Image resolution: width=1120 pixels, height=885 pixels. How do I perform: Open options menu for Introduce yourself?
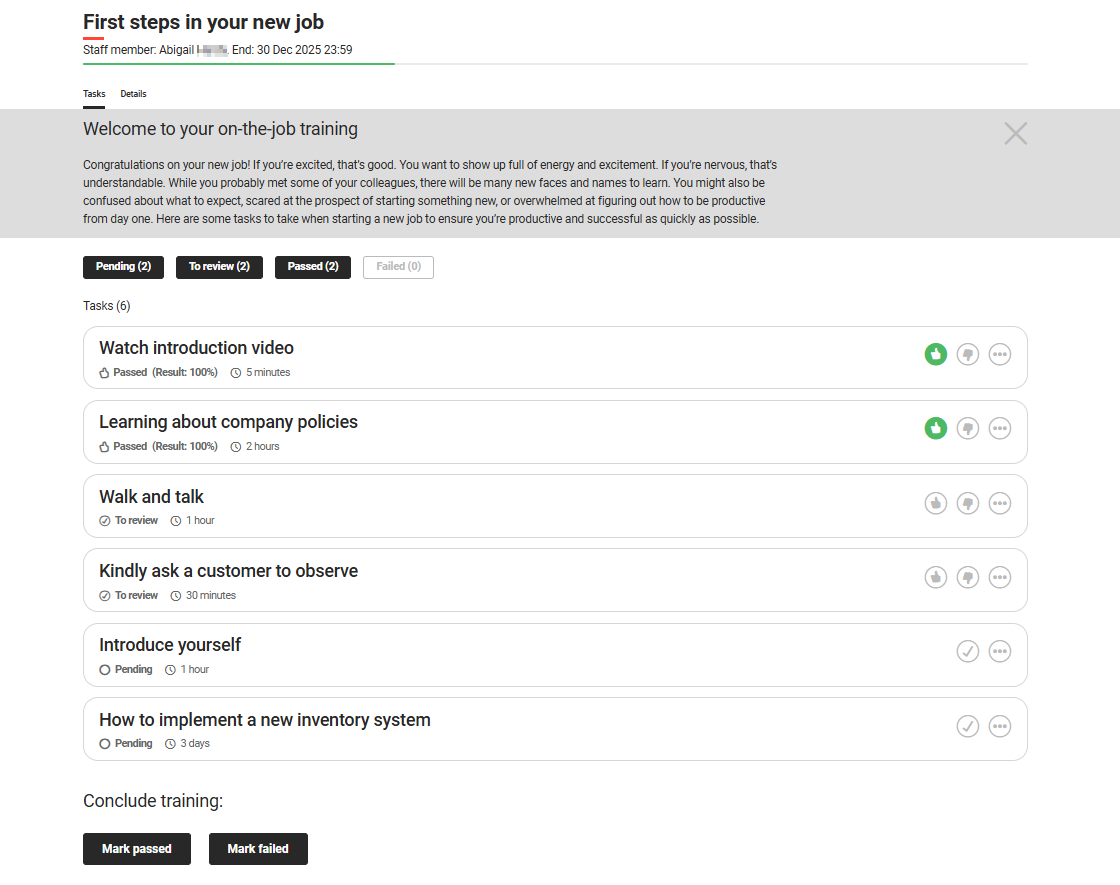click(999, 651)
